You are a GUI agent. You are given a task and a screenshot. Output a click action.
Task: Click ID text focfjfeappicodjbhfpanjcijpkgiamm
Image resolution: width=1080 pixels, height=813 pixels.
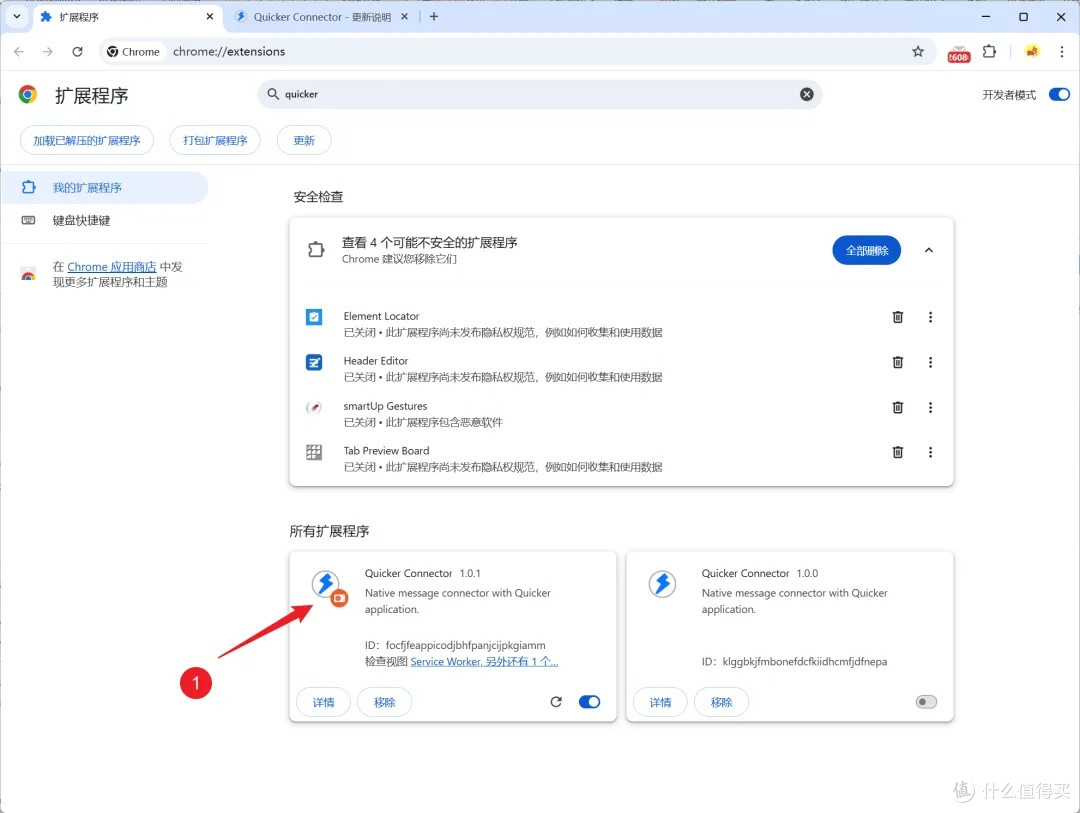tap(466, 646)
